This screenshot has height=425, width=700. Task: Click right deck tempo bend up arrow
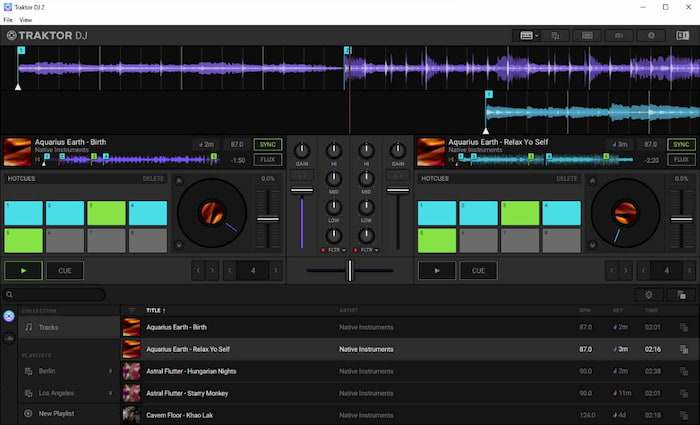(x=592, y=181)
